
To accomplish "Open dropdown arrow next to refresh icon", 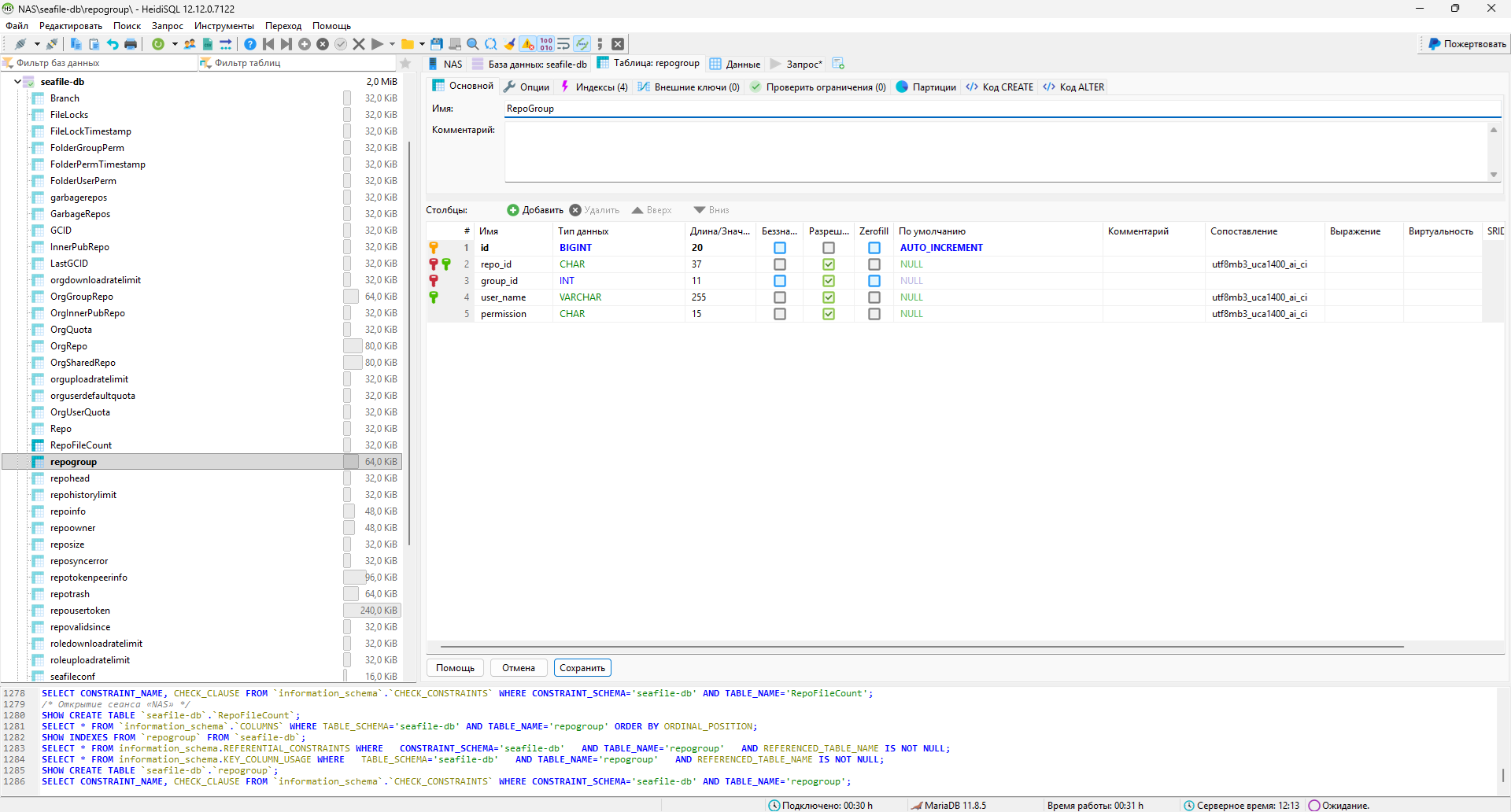I will click(x=175, y=44).
